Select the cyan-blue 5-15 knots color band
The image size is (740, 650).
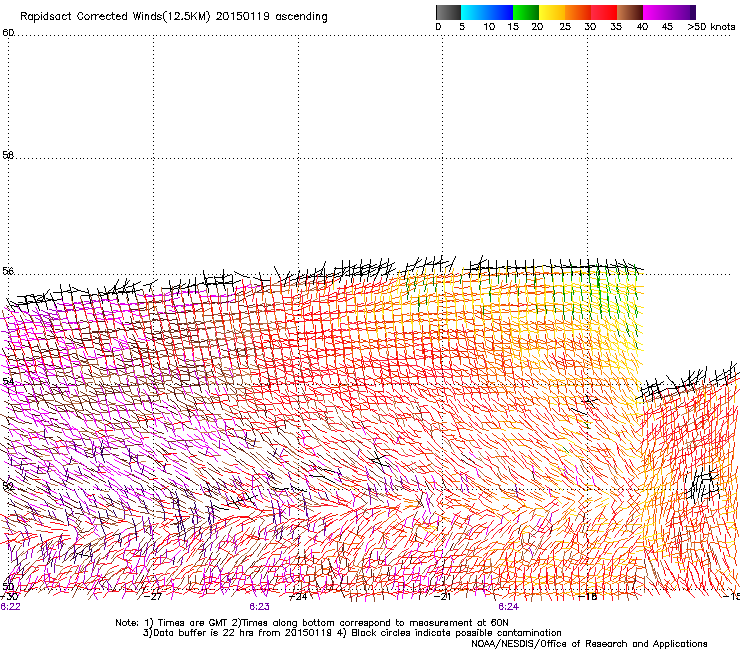pos(487,12)
